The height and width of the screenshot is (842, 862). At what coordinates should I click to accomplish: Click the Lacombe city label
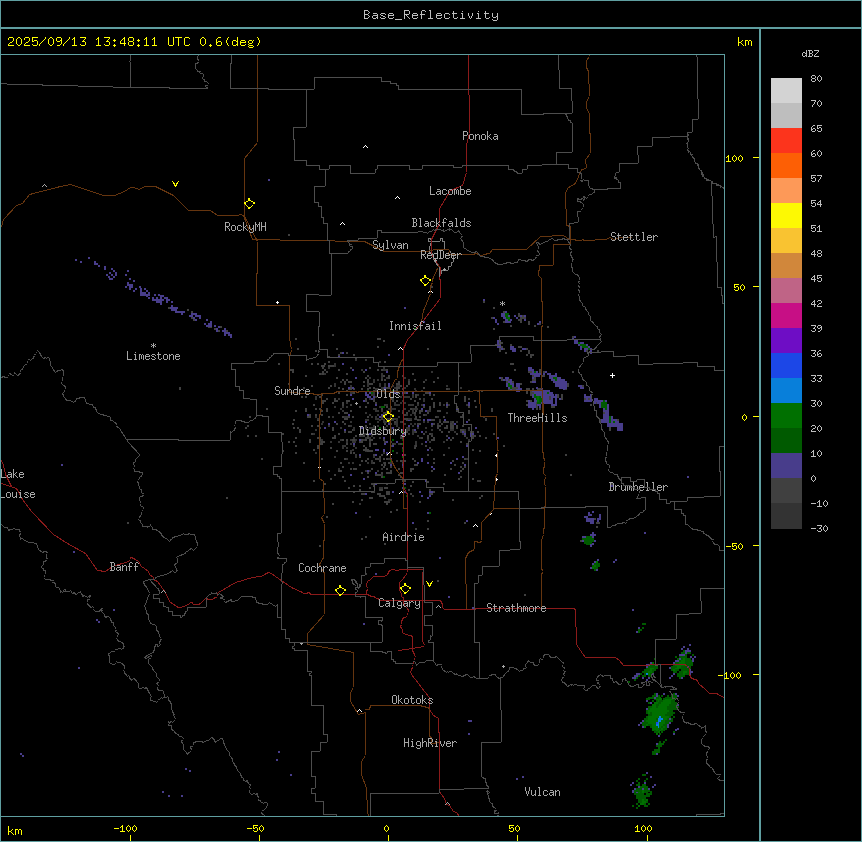(450, 191)
